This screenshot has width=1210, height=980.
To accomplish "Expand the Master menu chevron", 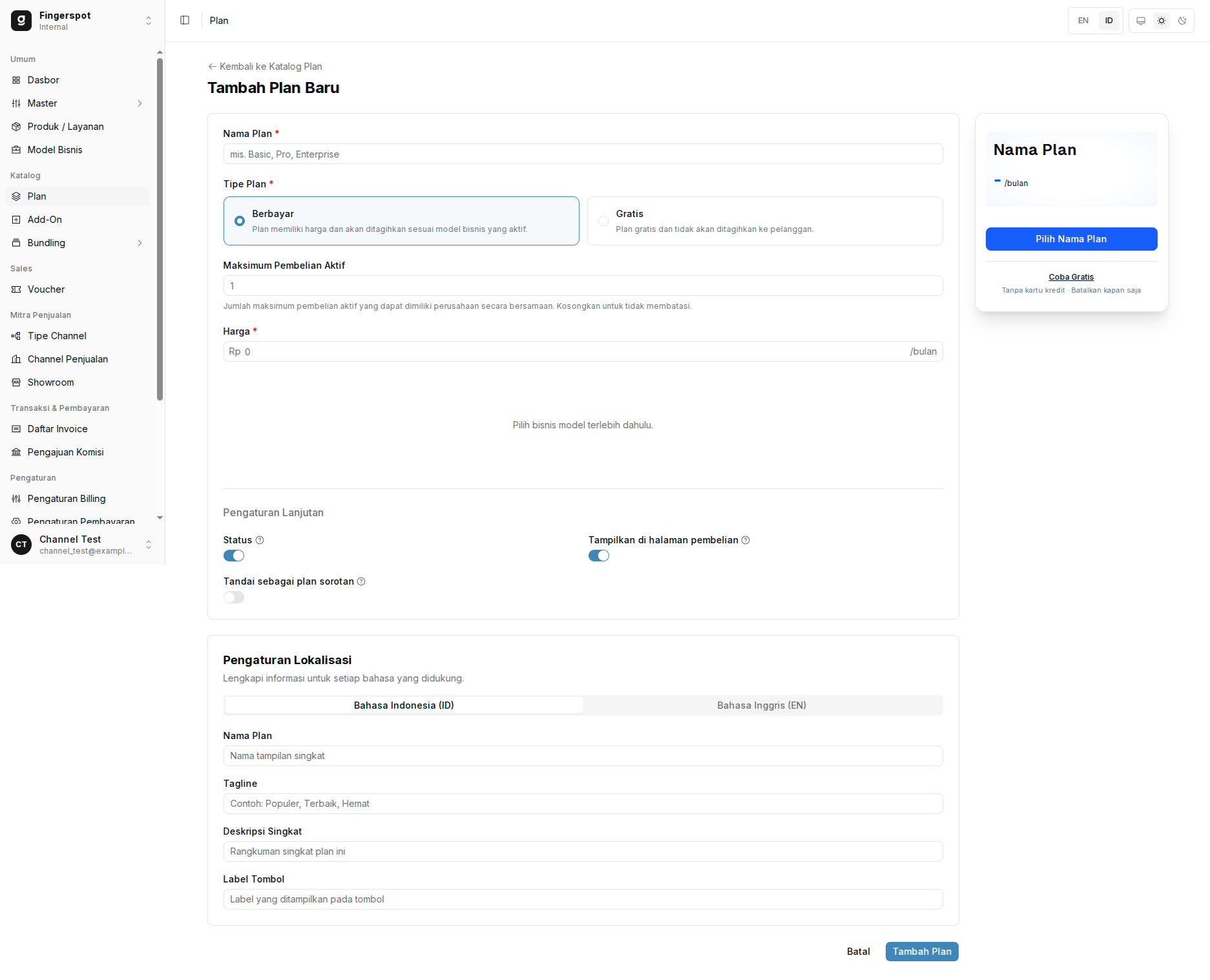I will [140, 103].
